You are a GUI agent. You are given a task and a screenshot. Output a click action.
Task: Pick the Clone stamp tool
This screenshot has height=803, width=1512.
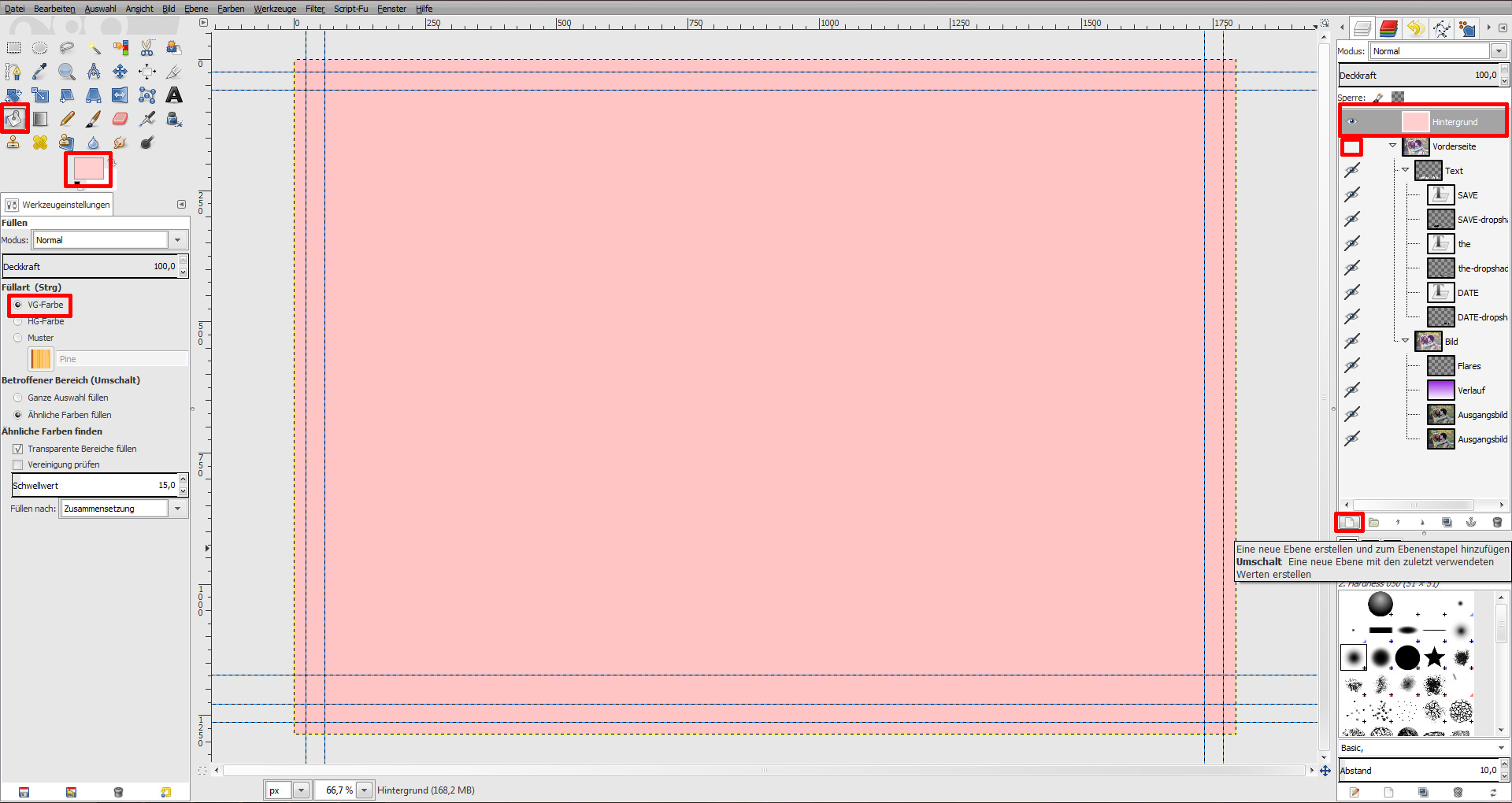point(13,142)
